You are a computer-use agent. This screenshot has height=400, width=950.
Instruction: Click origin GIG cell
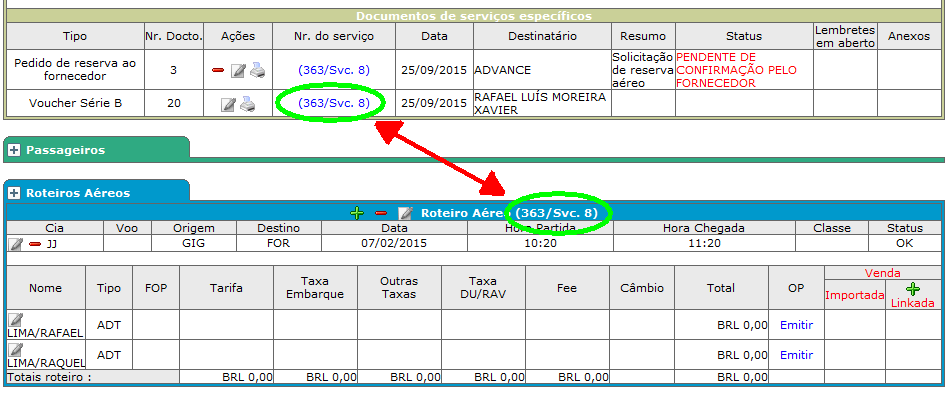(194, 244)
